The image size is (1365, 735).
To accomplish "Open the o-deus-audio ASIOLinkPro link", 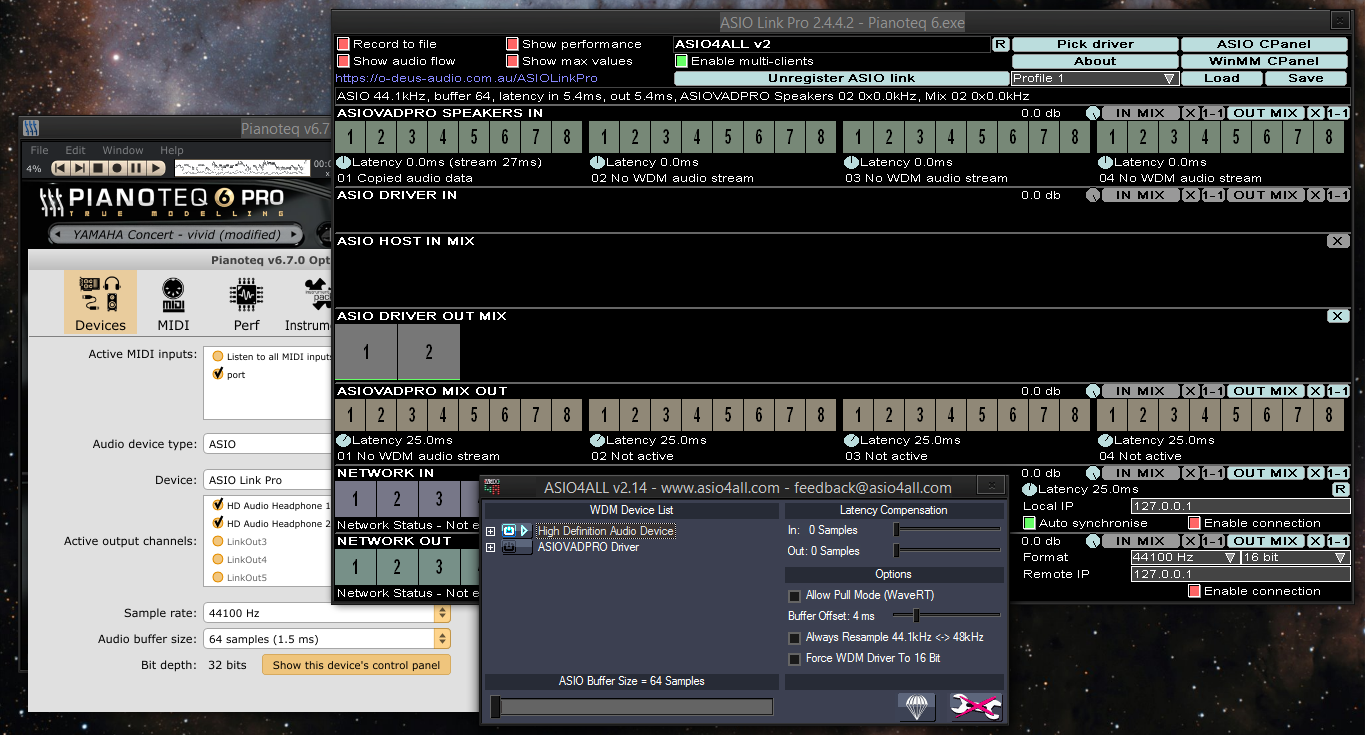I will [x=467, y=78].
